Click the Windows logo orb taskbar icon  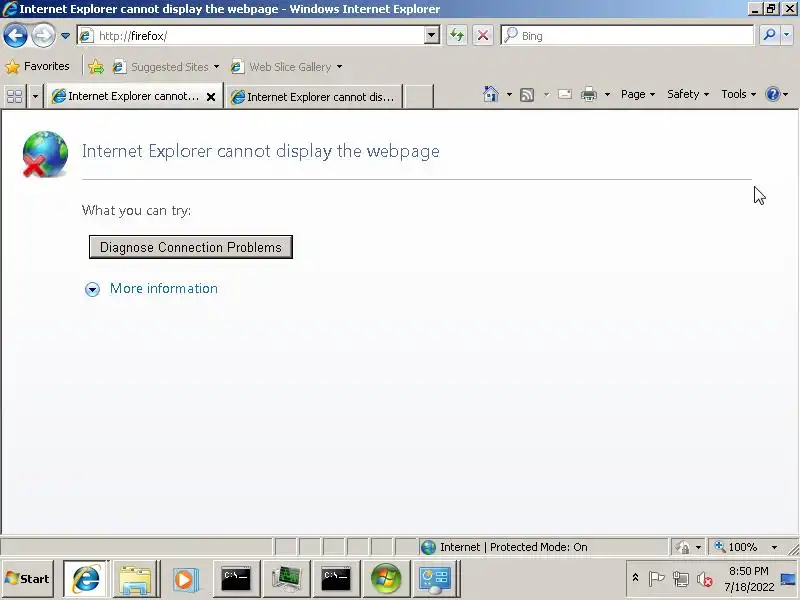coord(386,579)
